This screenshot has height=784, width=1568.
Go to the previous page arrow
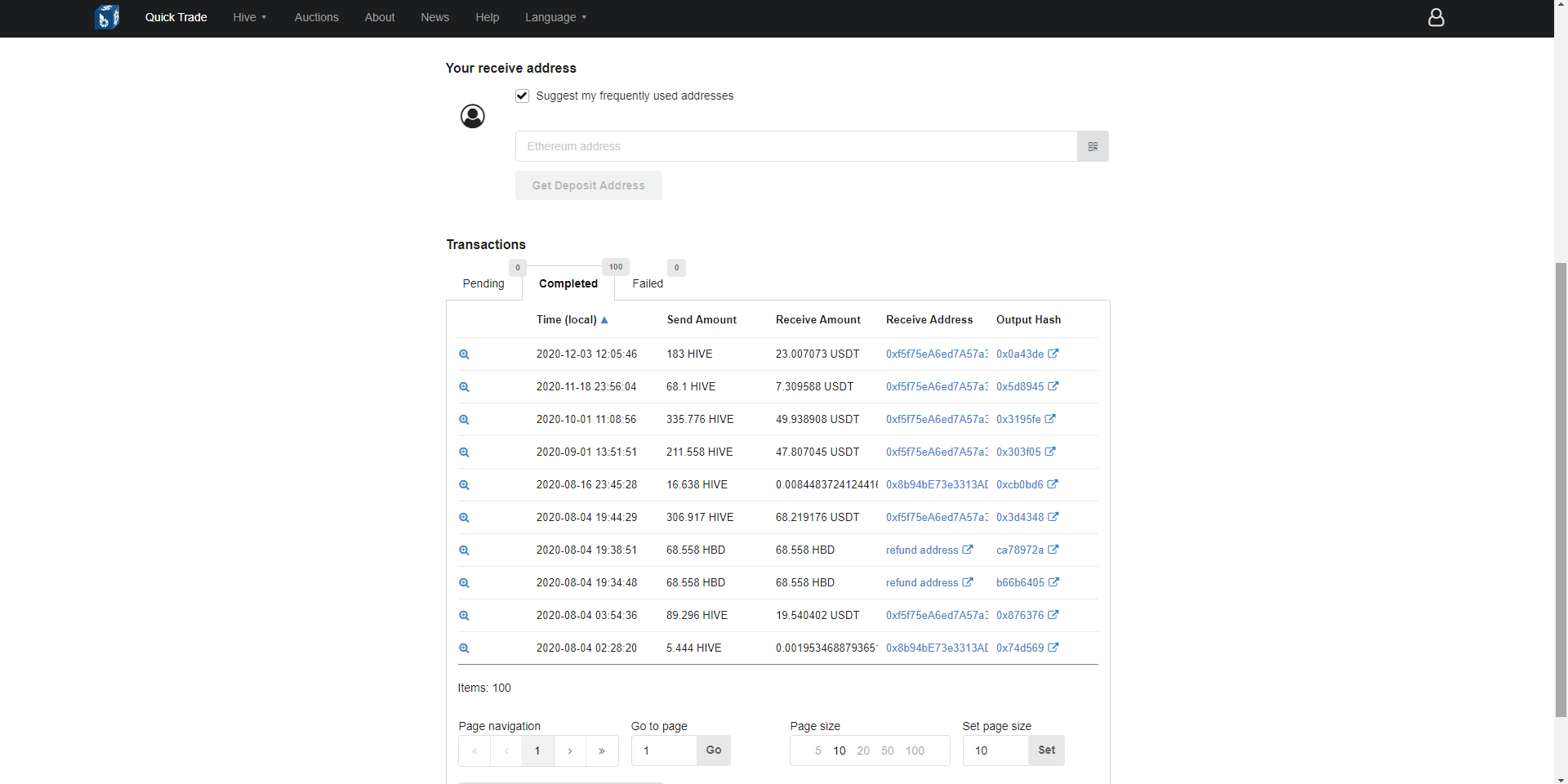506,751
